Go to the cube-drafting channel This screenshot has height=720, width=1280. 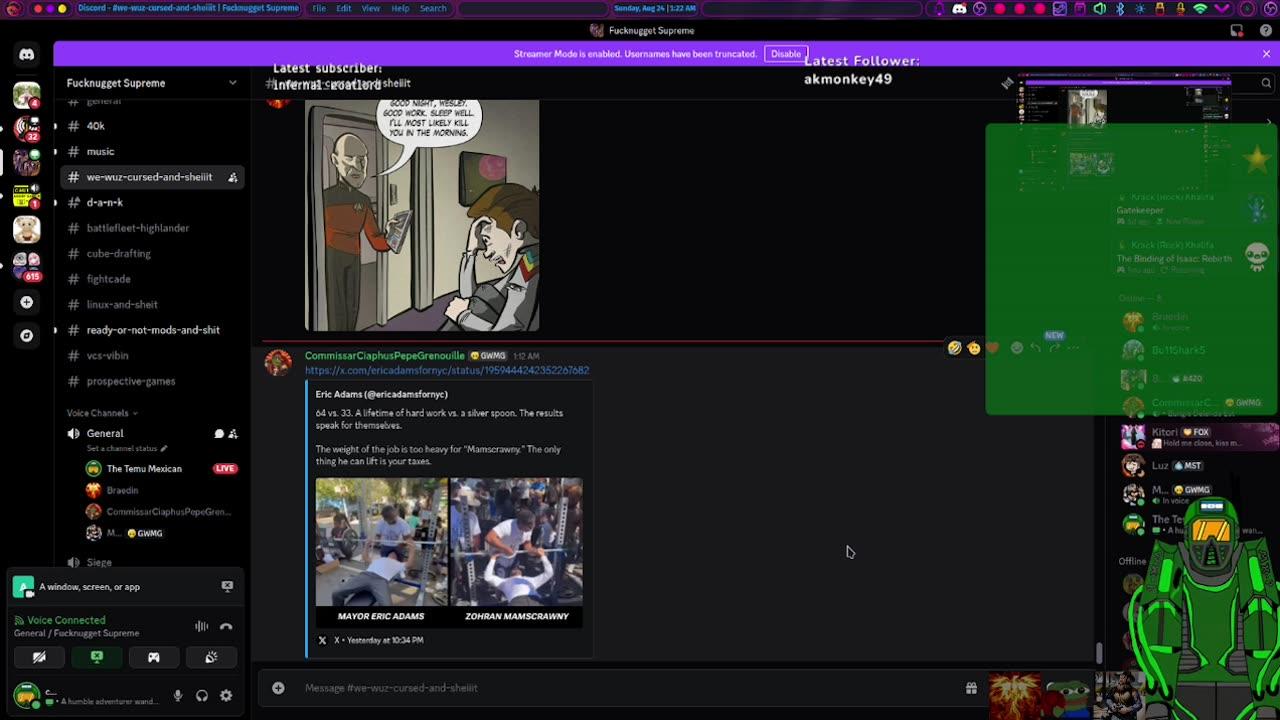coord(151,254)
